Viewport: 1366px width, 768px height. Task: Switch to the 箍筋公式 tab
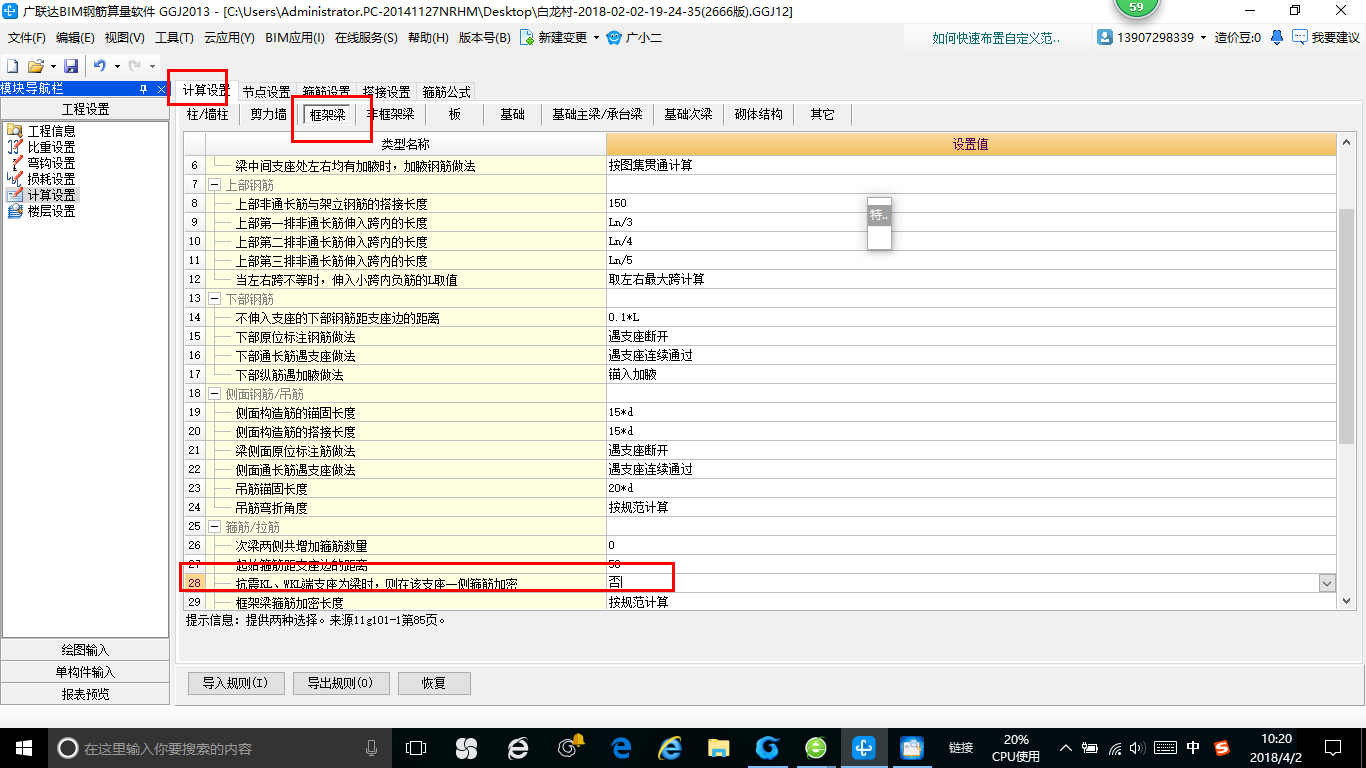click(x=446, y=91)
